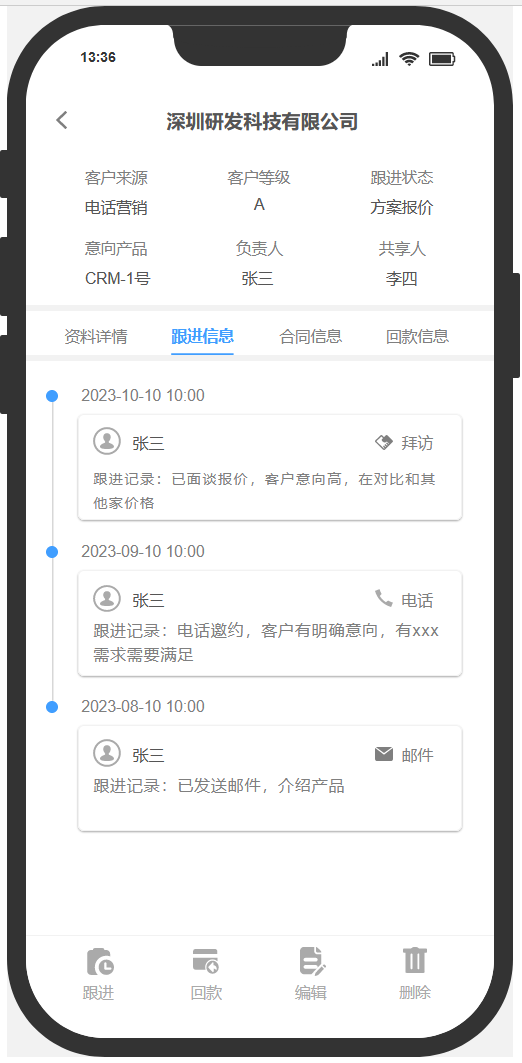Tap 张三's avatar in the 2023-10-10 record
The image size is (522, 1063).
[106, 441]
